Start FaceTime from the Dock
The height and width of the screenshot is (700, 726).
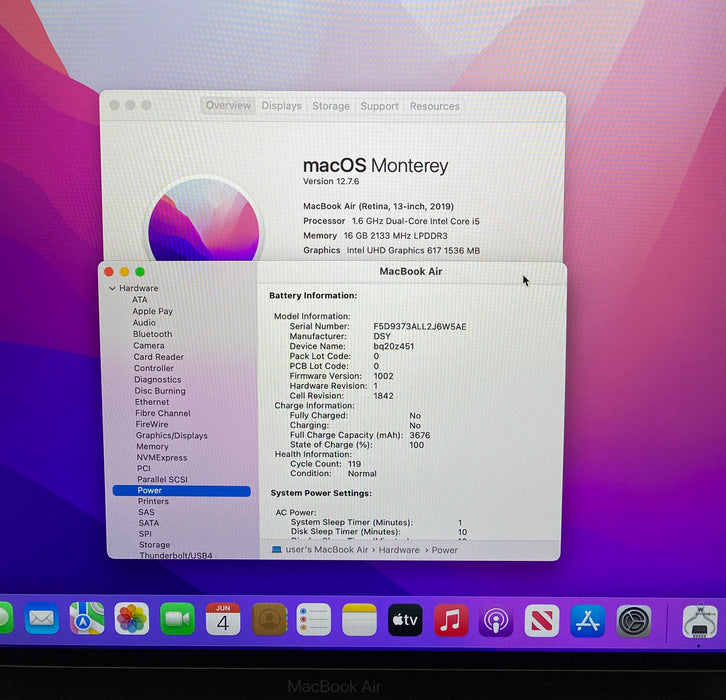click(x=177, y=619)
